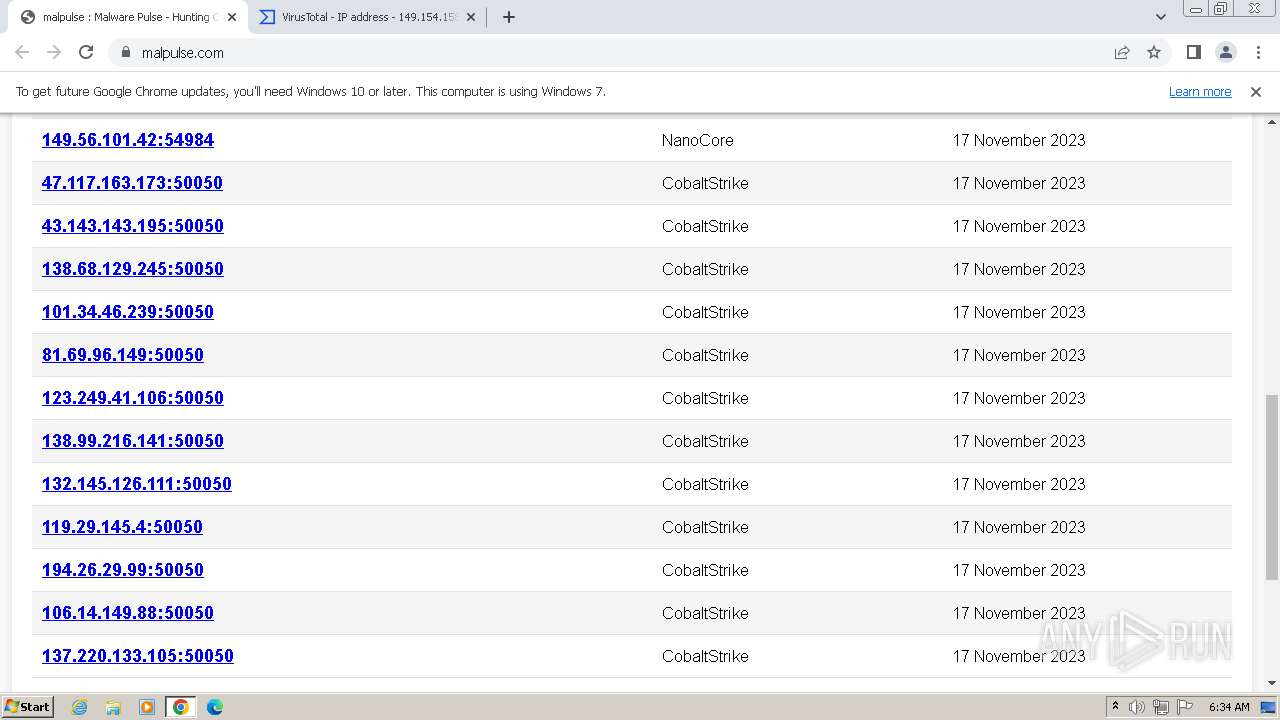Open the volume speaker tray icon
The height and width of the screenshot is (720, 1280).
point(1137,707)
